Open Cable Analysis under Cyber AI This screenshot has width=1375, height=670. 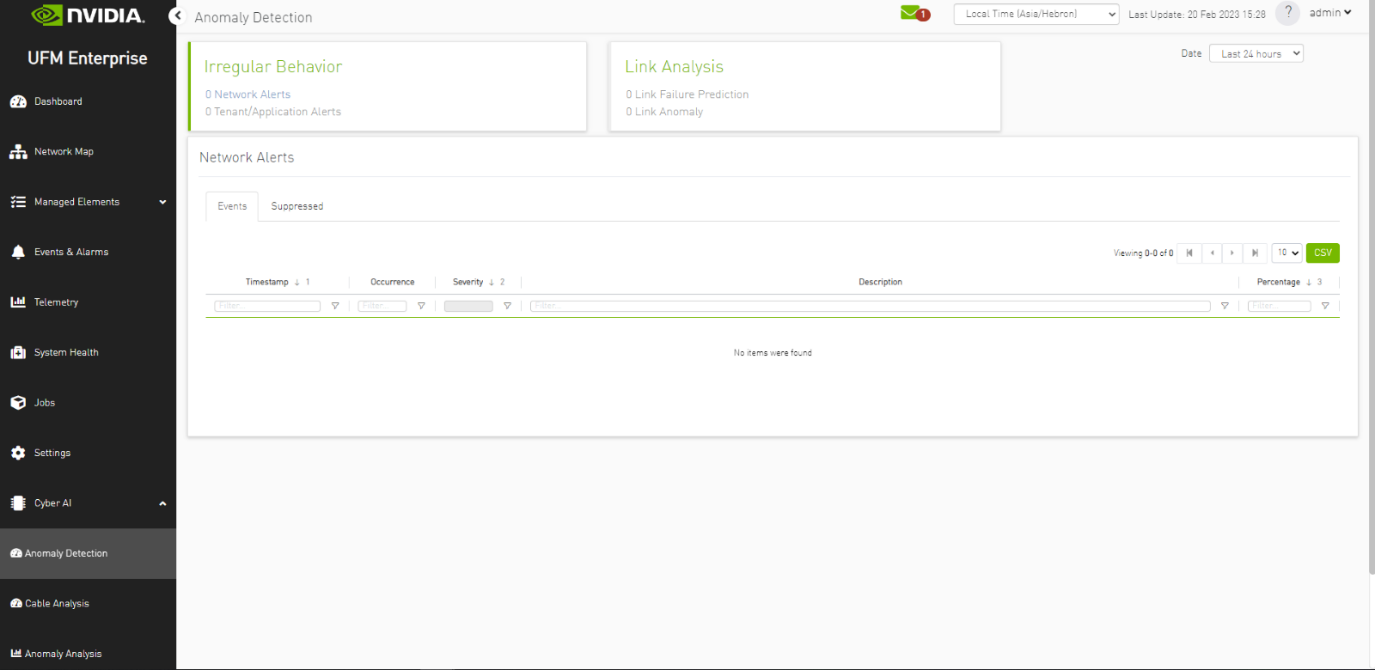coord(55,603)
